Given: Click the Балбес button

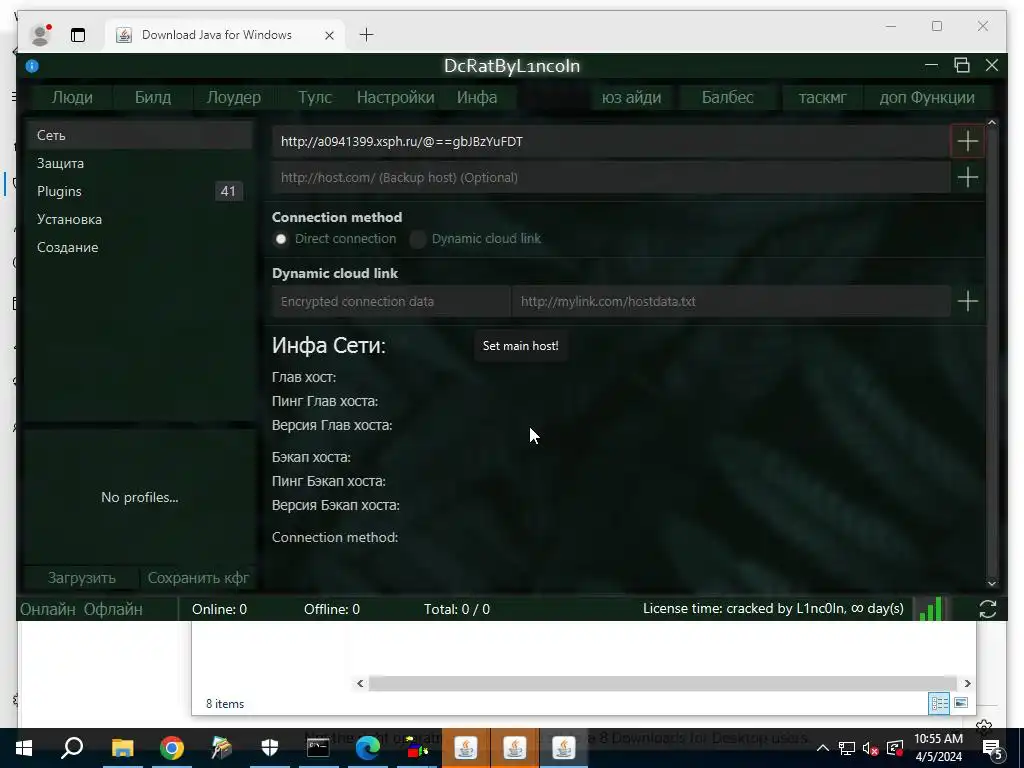Looking at the screenshot, I should 728,97.
